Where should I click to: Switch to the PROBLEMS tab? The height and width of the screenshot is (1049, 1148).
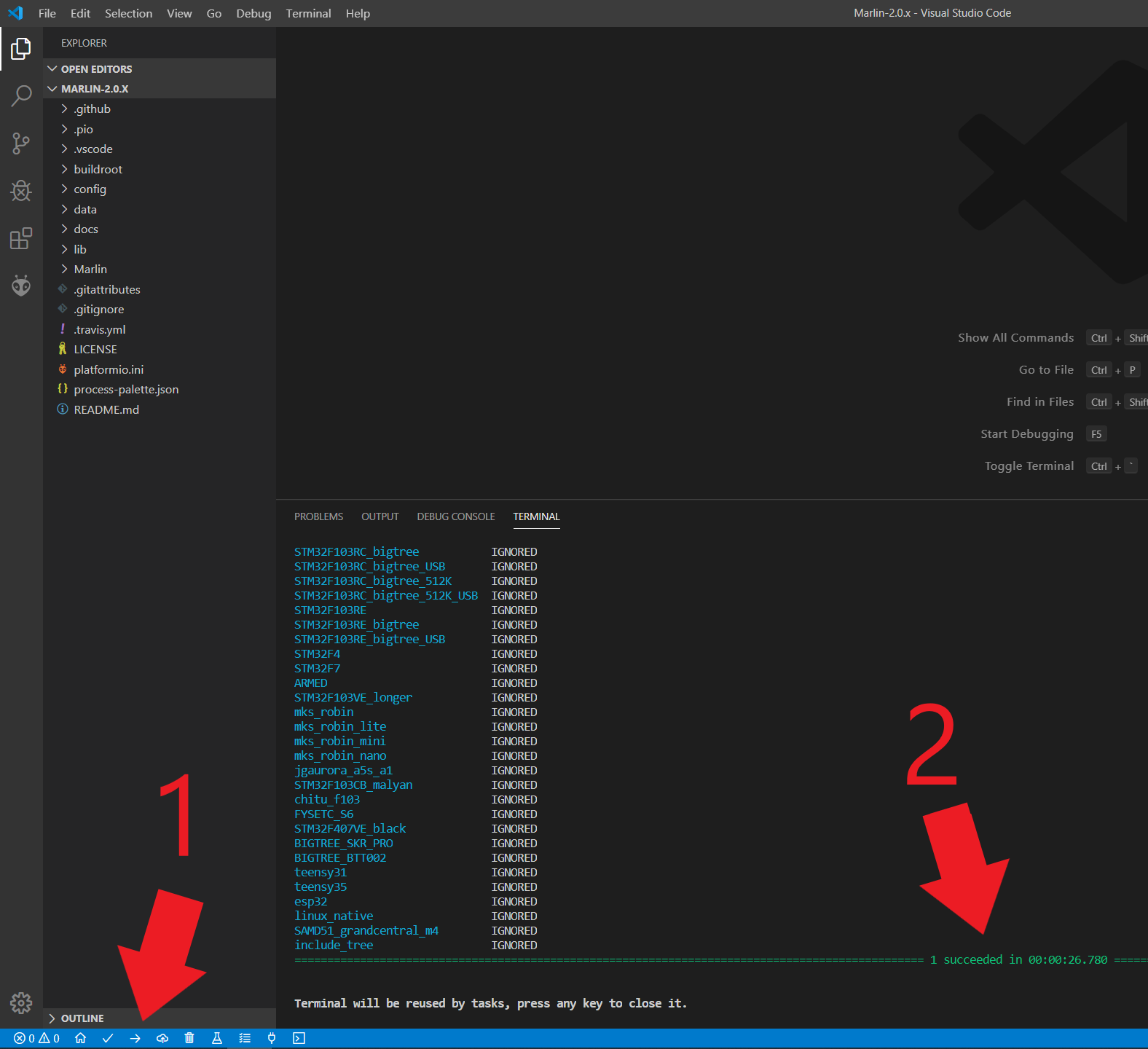[x=318, y=516]
